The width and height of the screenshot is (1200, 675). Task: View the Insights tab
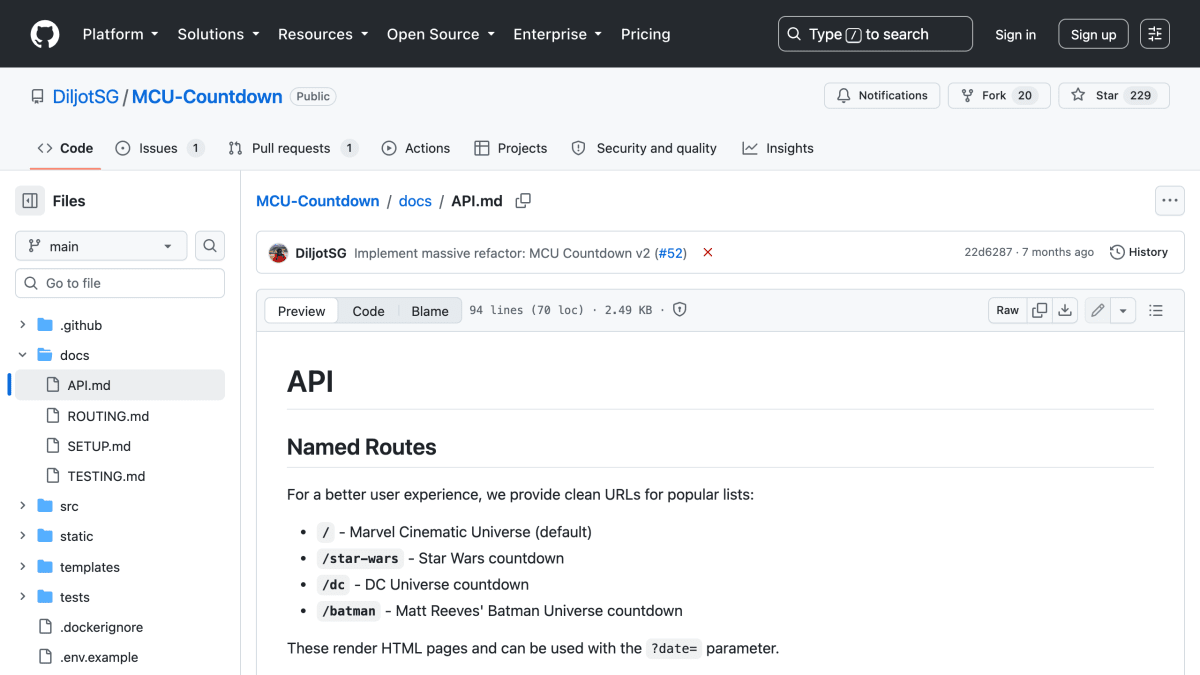[778, 148]
